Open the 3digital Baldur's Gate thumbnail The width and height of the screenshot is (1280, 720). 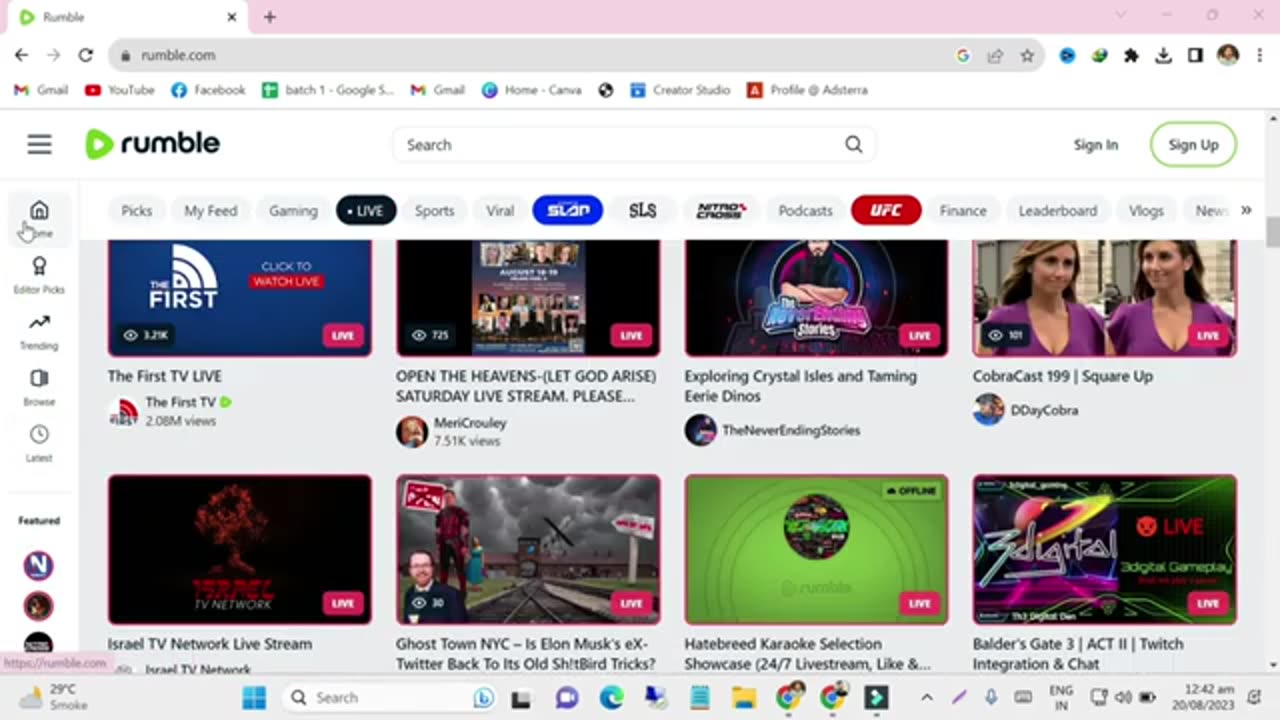[1105, 550]
